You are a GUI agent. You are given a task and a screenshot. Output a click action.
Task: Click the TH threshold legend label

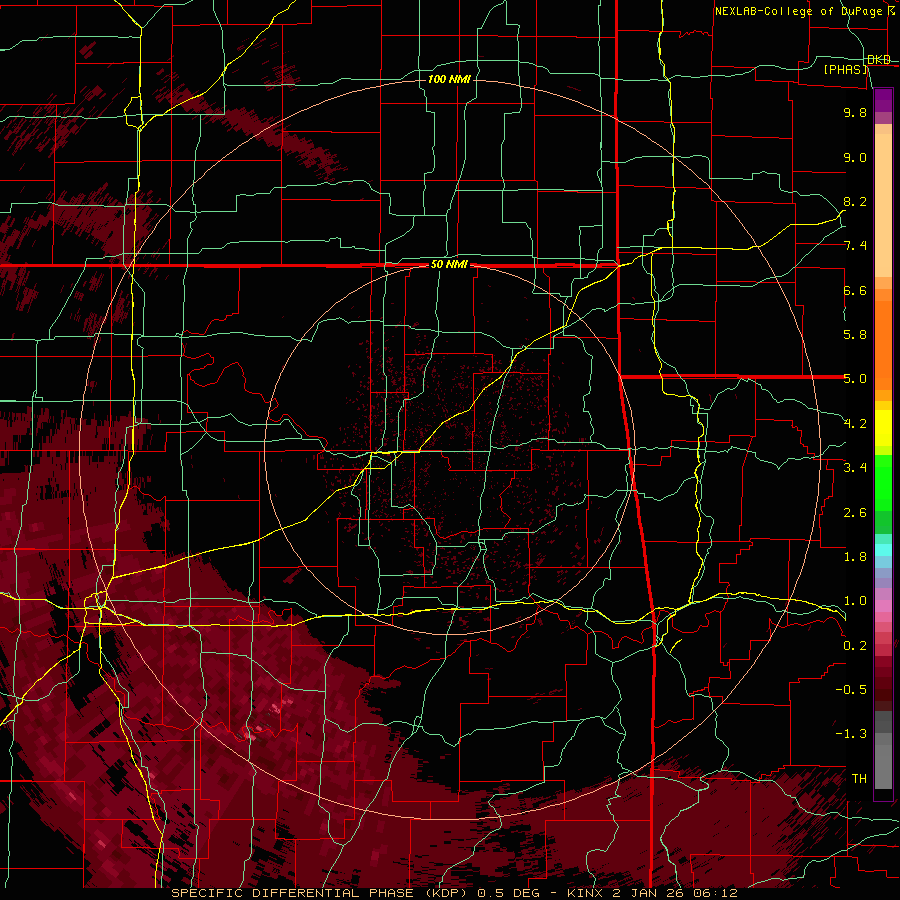click(x=859, y=779)
